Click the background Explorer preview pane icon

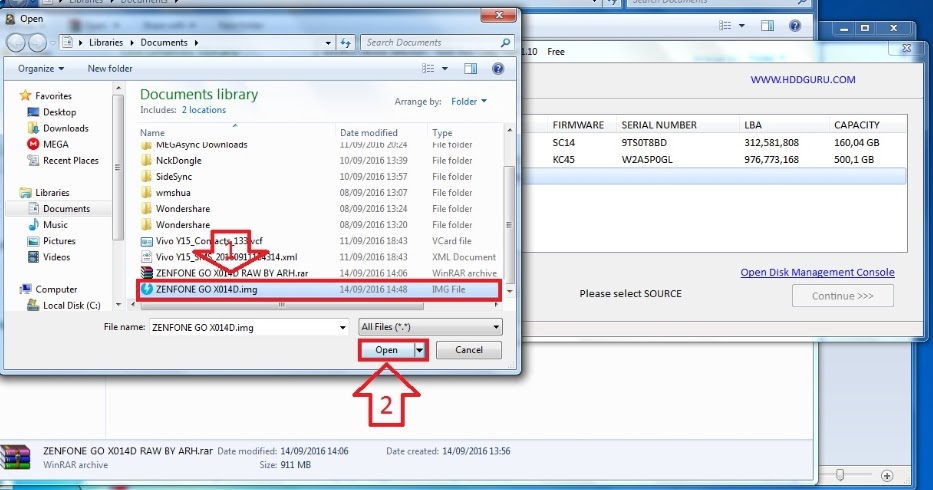[768, 26]
